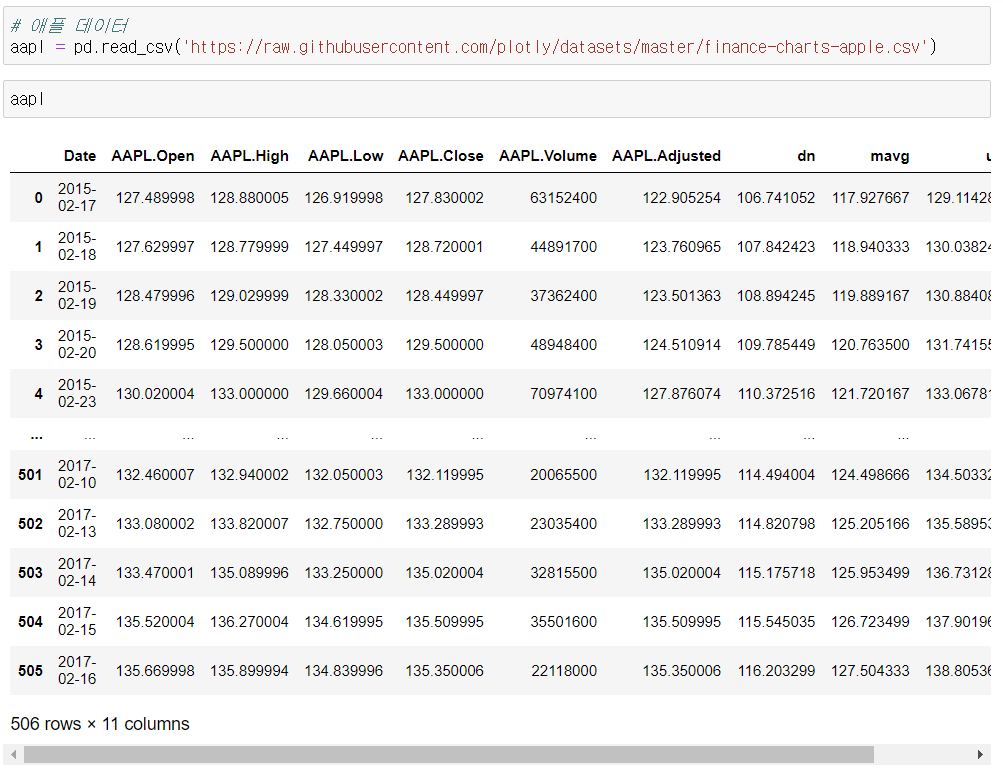
Task: Click the '506 rows × 11 columns' summary
Action: (100, 724)
